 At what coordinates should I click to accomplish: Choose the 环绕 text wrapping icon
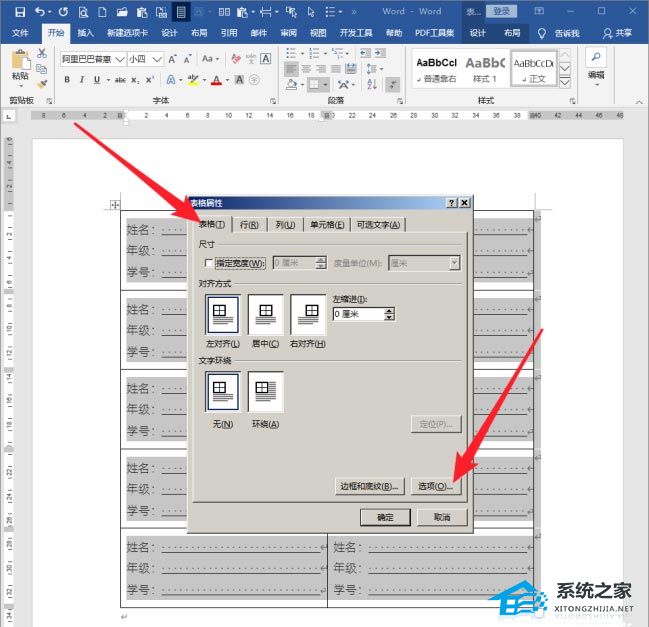pyautogui.click(x=266, y=391)
